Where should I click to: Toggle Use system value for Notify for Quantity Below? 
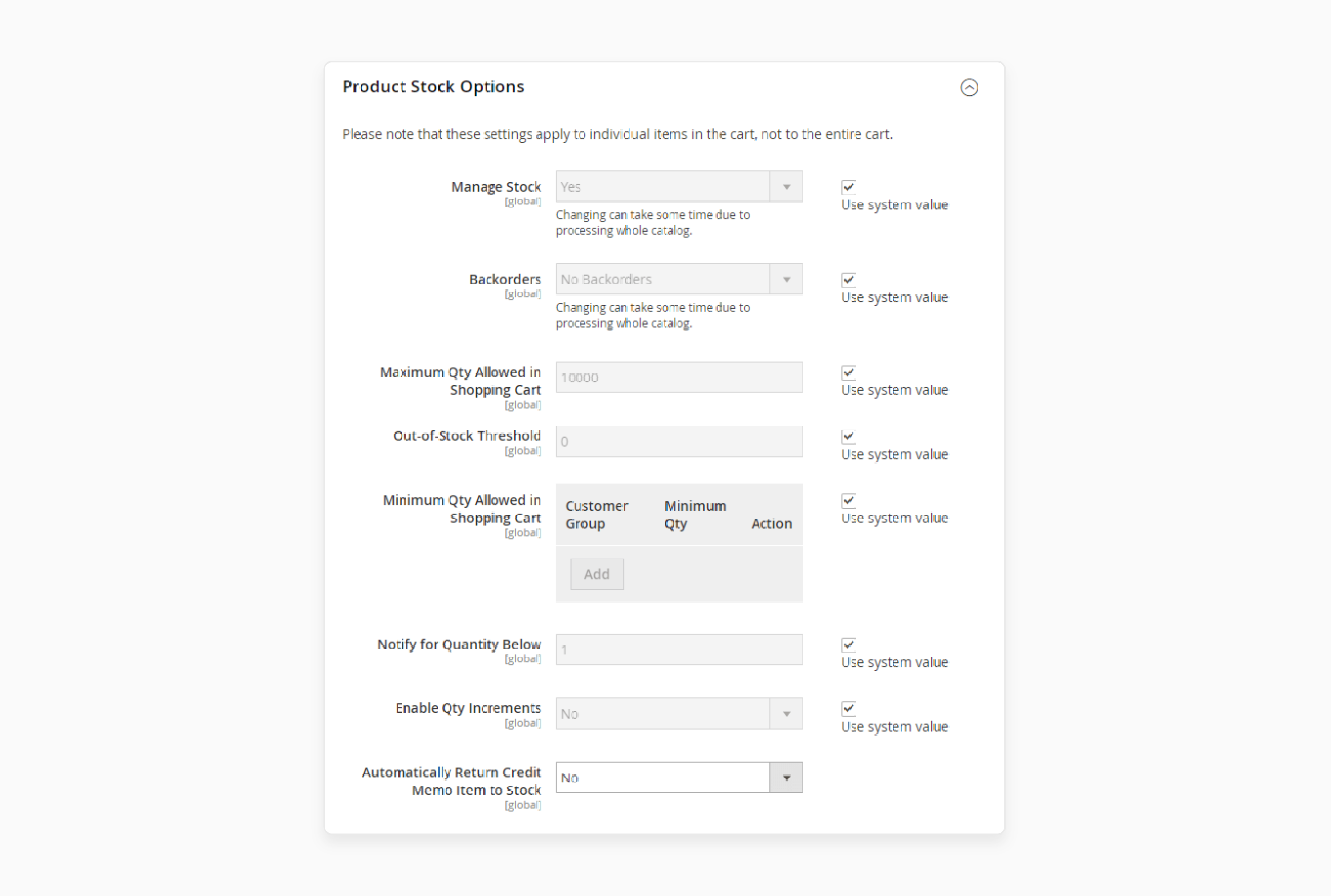tap(848, 645)
